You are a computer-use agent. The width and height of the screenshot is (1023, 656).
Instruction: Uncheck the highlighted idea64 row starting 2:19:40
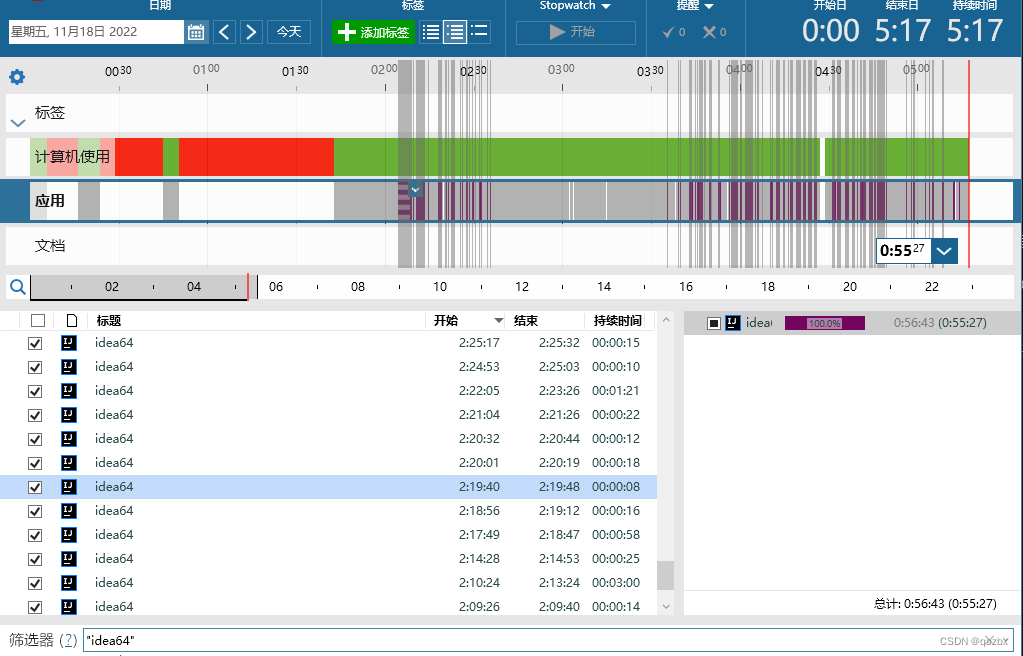point(35,488)
